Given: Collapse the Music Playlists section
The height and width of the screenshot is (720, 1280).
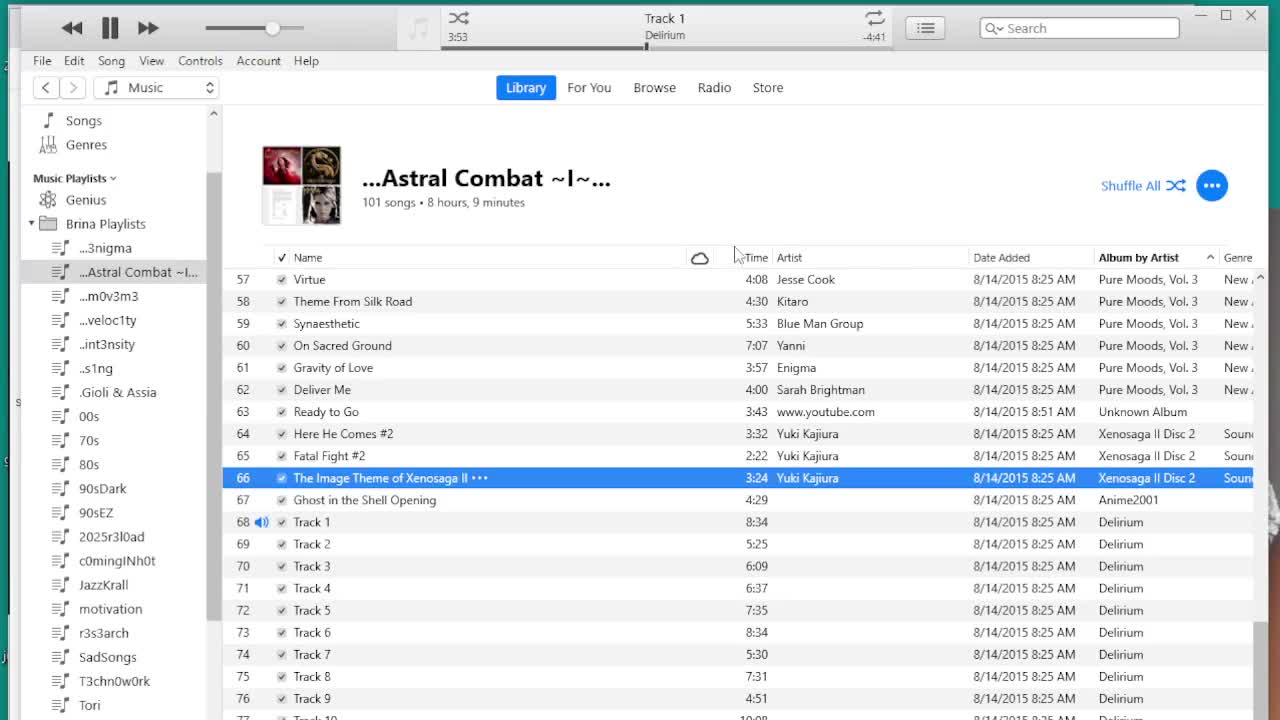Looking at the screenshot, I should 113,178.
